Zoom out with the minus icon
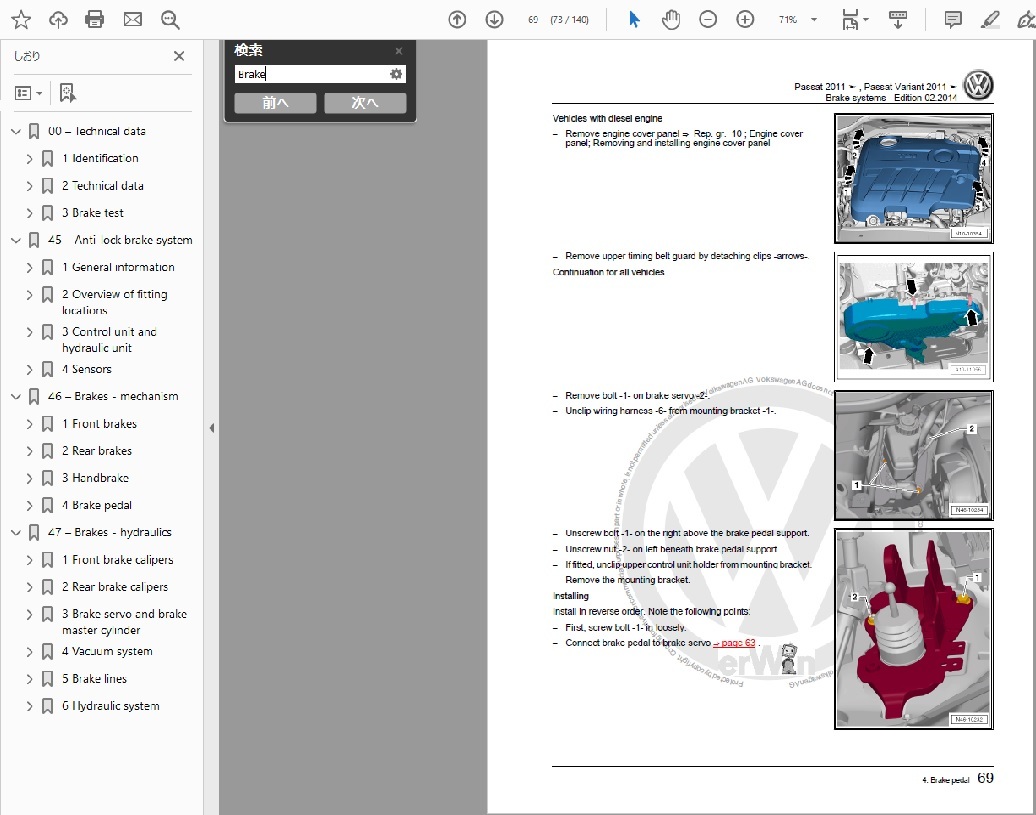The width and height of the screenshot is (1036, 815). tap(708, 19)
